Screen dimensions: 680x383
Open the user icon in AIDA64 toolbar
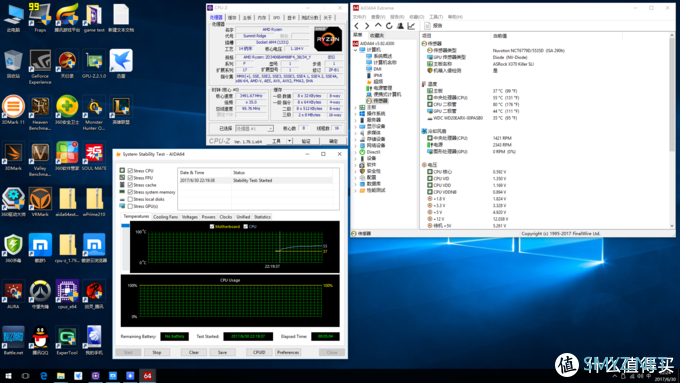(400, 26)
